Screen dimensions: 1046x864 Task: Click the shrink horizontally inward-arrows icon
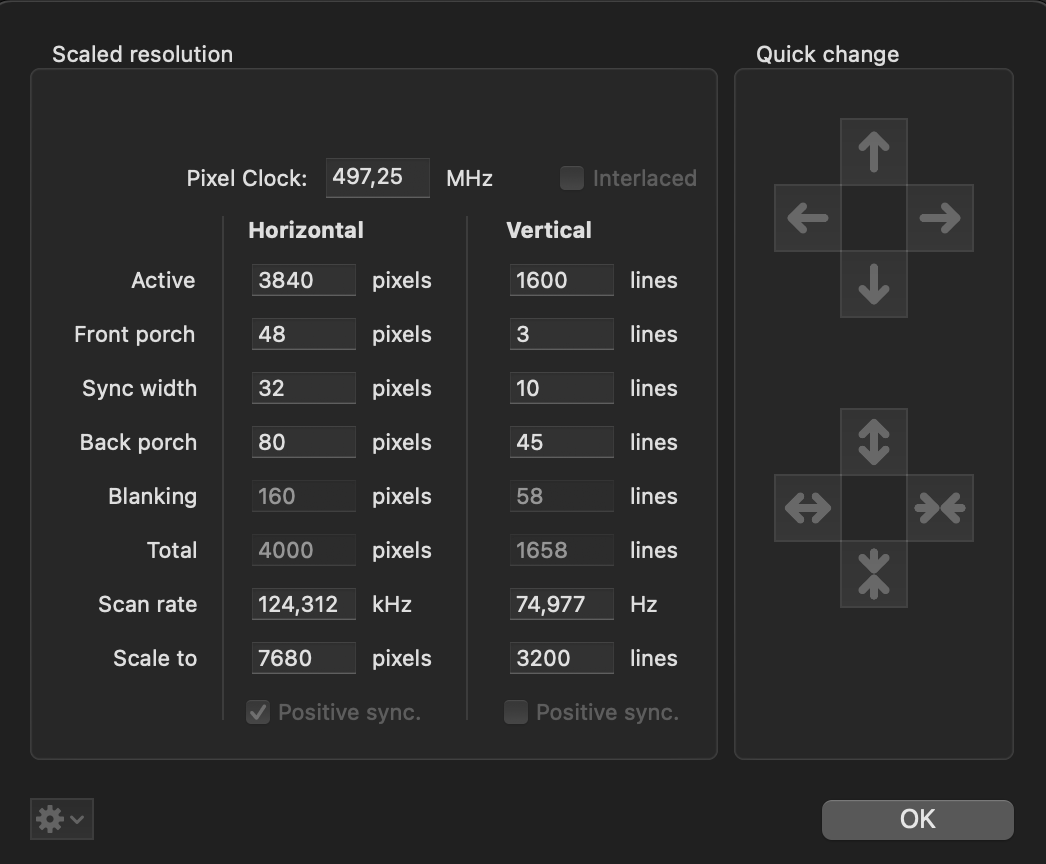tap(940, 508)
